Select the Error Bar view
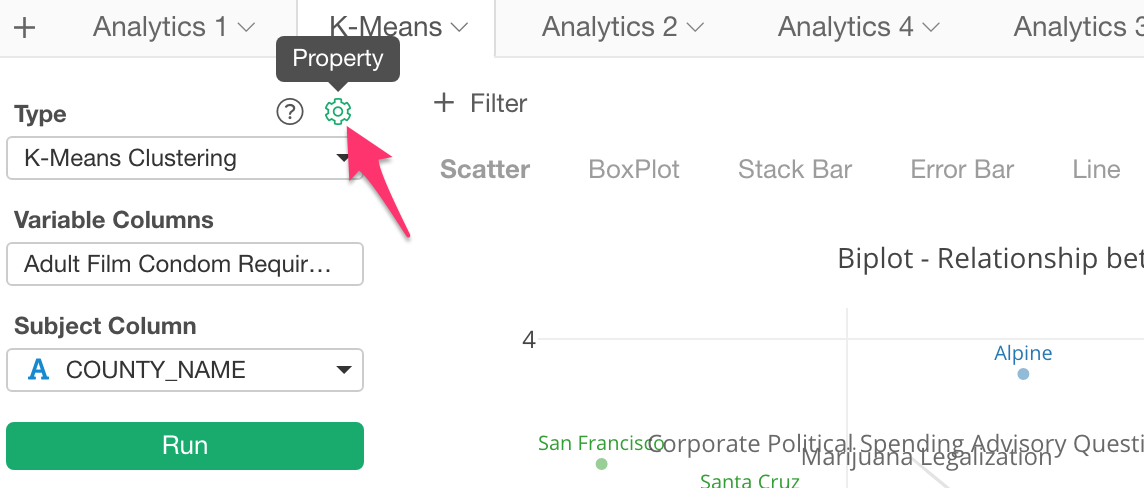The width and height of the screenshot is (1144, 488). point(962,169)
